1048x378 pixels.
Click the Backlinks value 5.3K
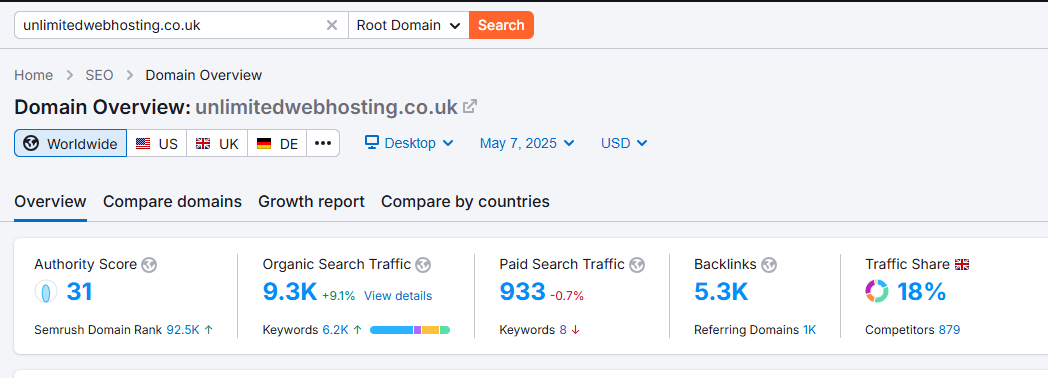tap(721, 292)
